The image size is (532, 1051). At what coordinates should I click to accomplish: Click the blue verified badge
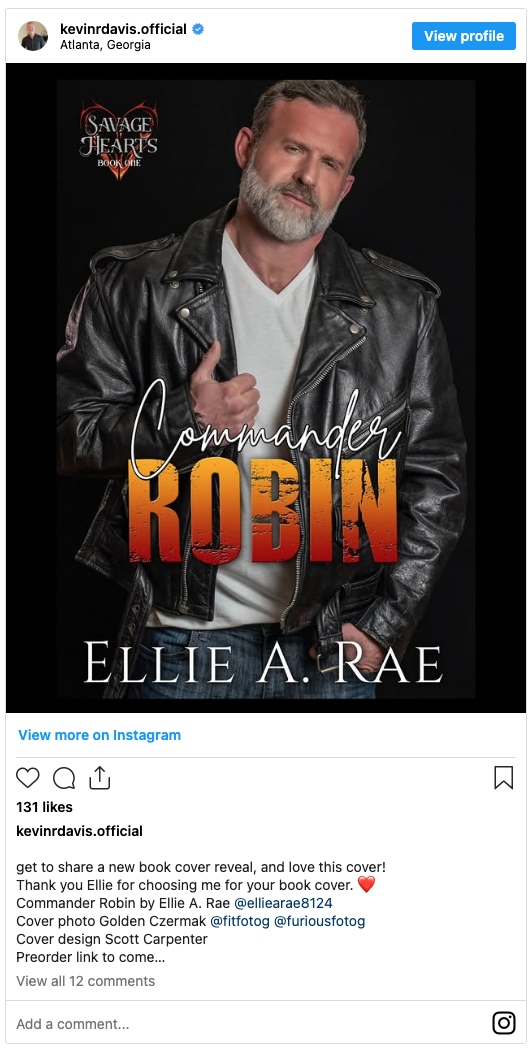coord(198,29)
